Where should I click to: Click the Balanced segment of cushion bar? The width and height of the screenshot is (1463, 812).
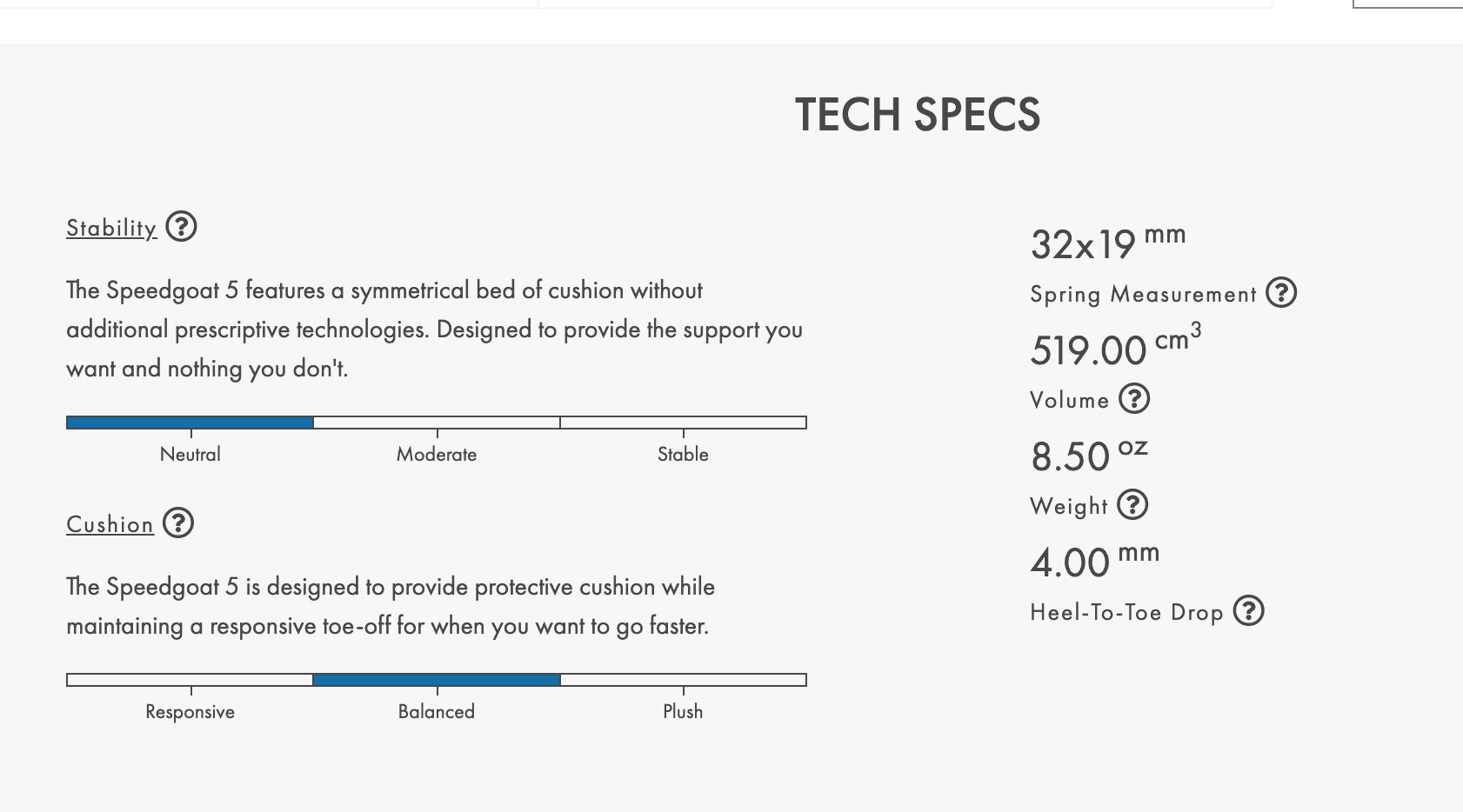tap(437, 680)
